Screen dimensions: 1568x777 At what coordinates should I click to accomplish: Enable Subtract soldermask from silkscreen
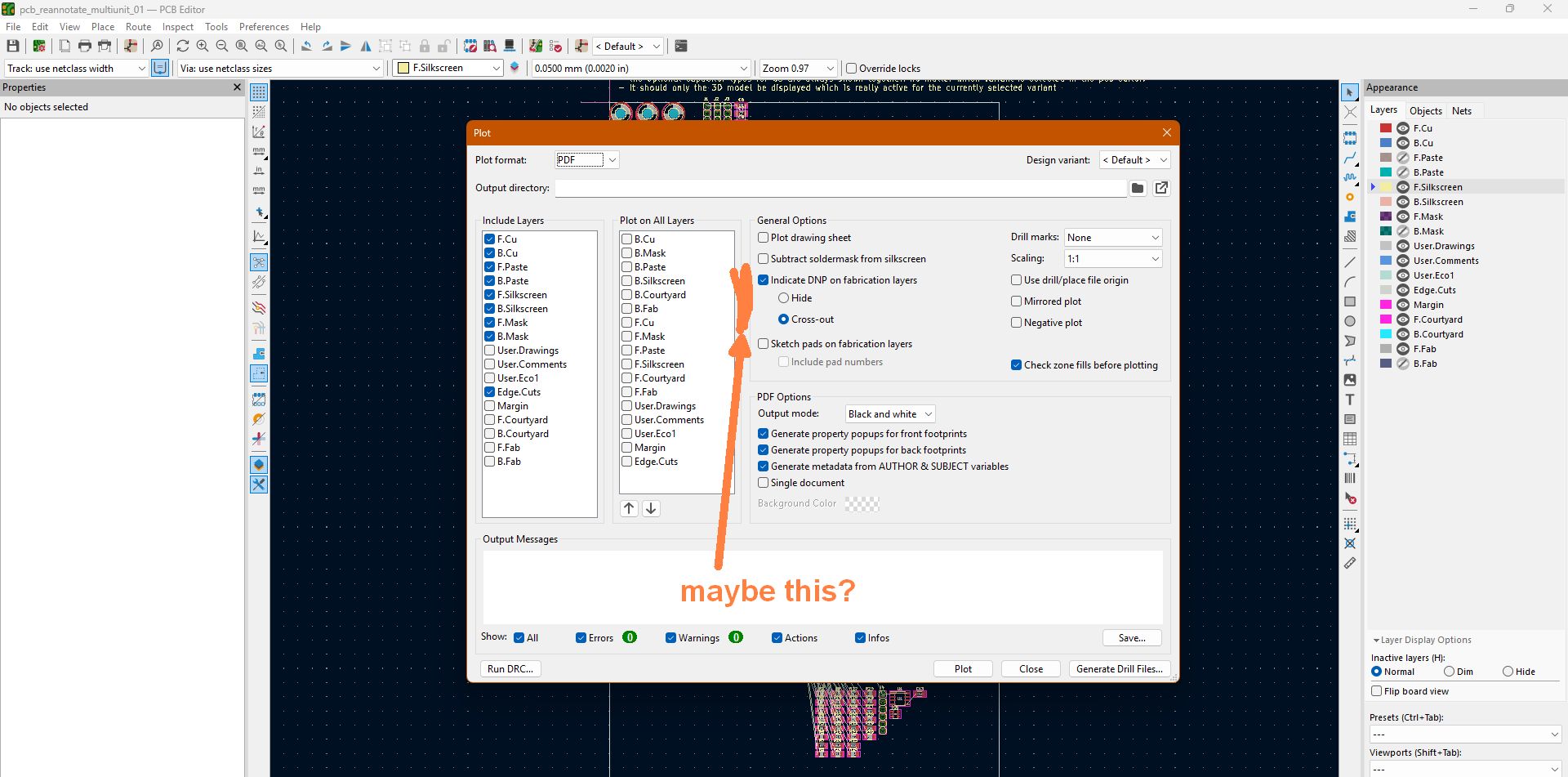[763, 259]
